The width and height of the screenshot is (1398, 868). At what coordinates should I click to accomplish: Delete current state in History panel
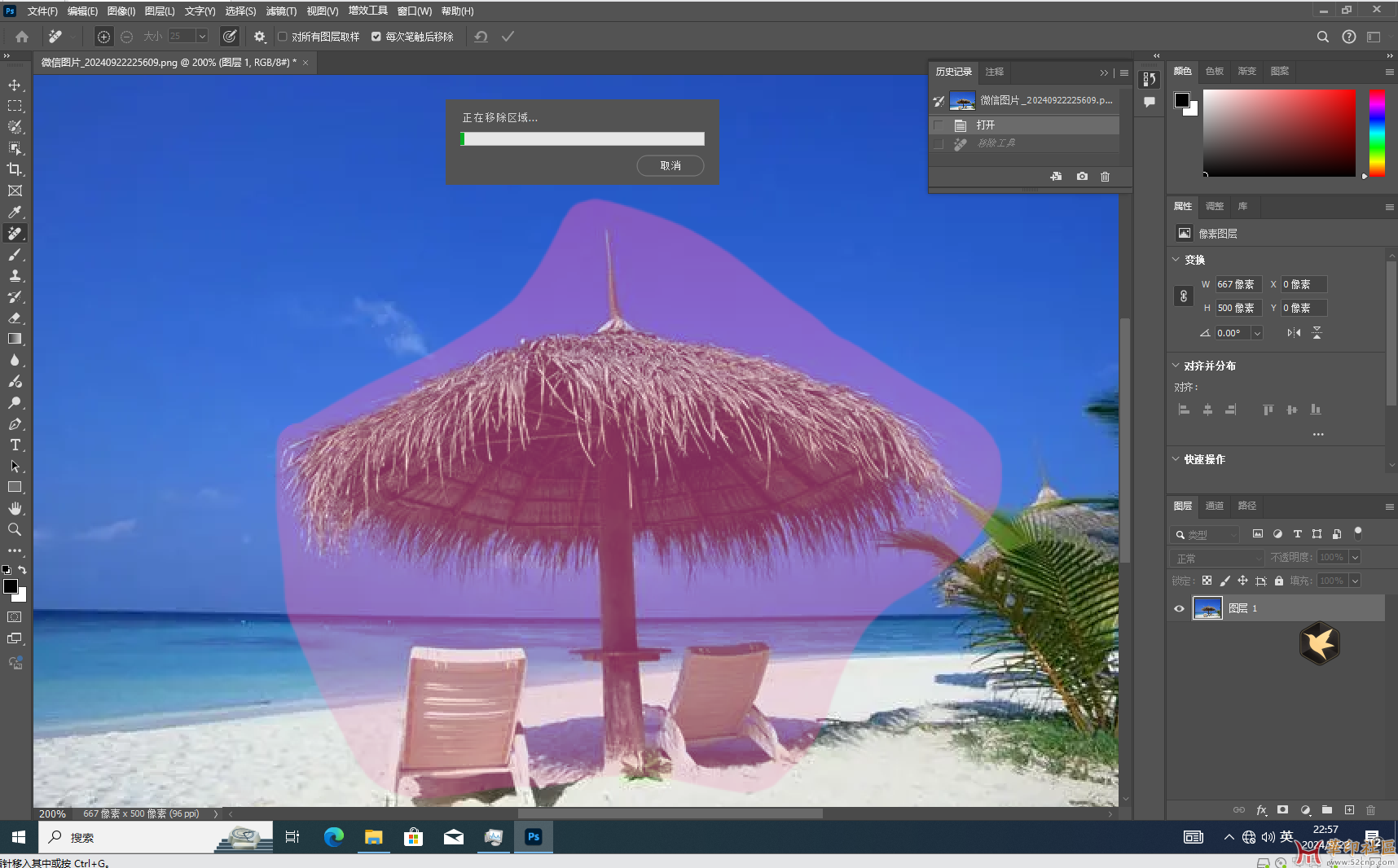pyautogui.click(x=1106, y=177)
